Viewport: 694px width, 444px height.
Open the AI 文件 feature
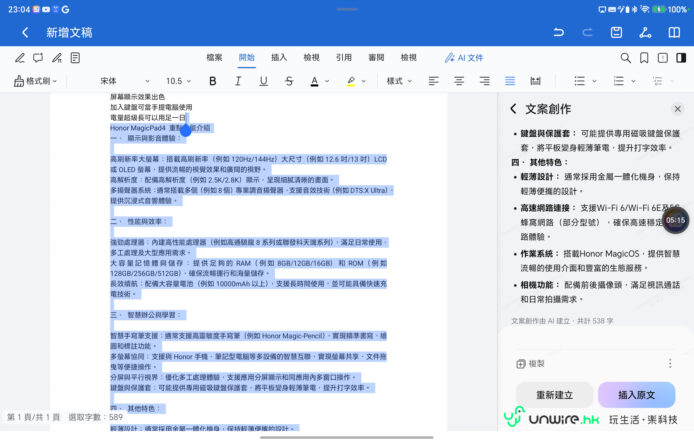click(464, 58)
